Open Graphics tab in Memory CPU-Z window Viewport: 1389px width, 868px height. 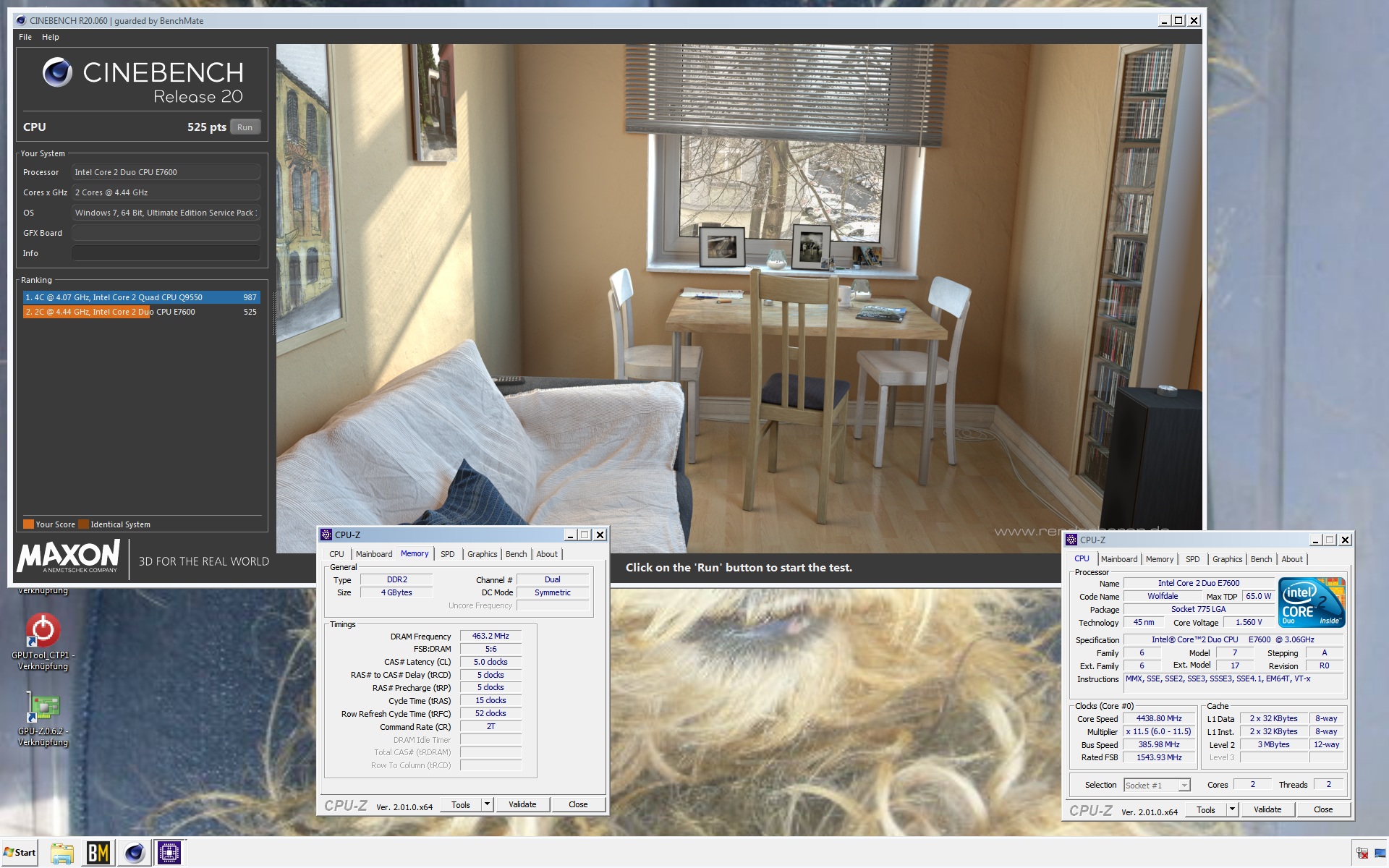click(x=483, y=554)
